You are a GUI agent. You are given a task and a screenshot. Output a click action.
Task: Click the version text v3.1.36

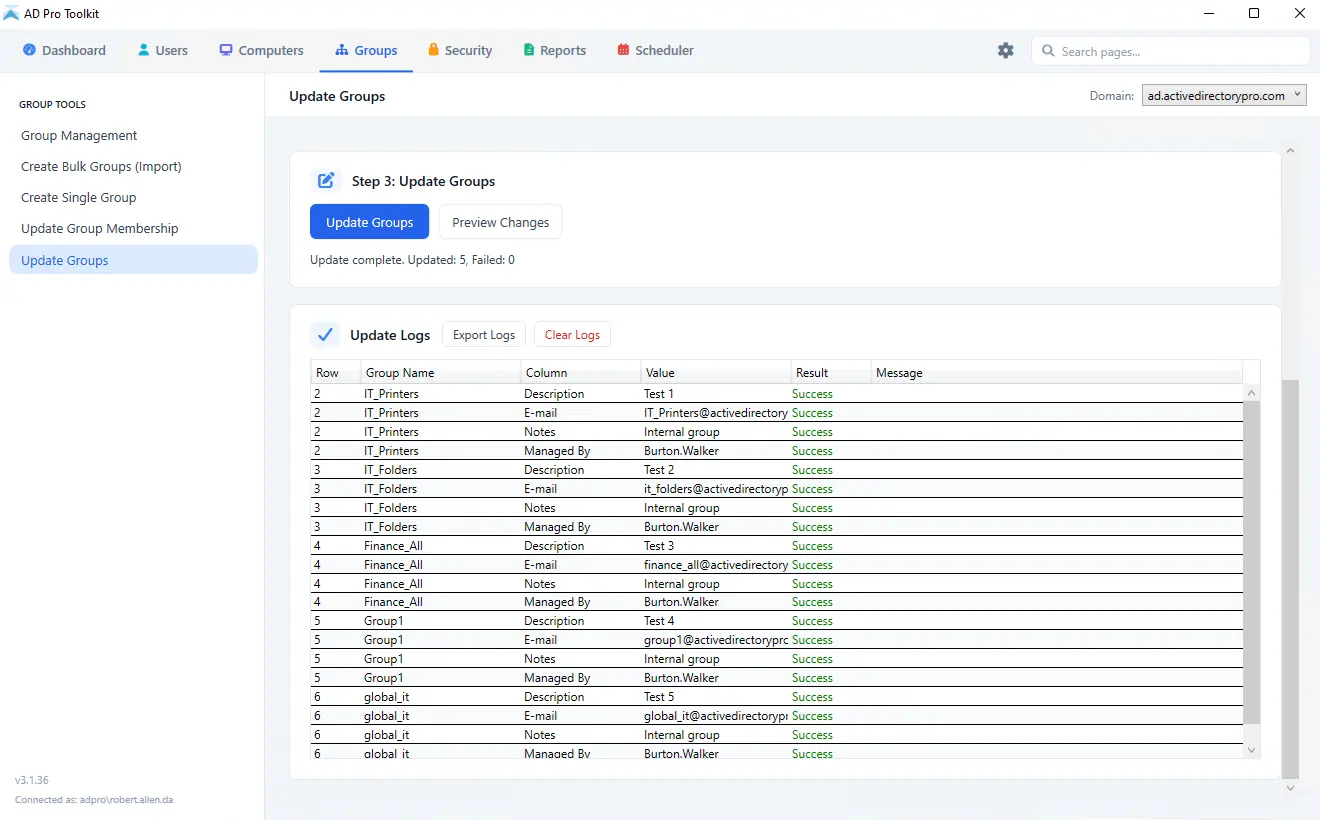click(x=32, y=780)
